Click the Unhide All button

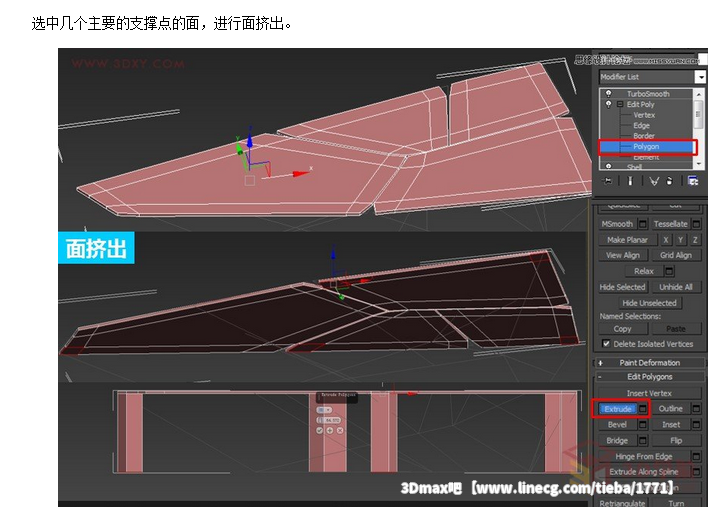coord(676,287)
